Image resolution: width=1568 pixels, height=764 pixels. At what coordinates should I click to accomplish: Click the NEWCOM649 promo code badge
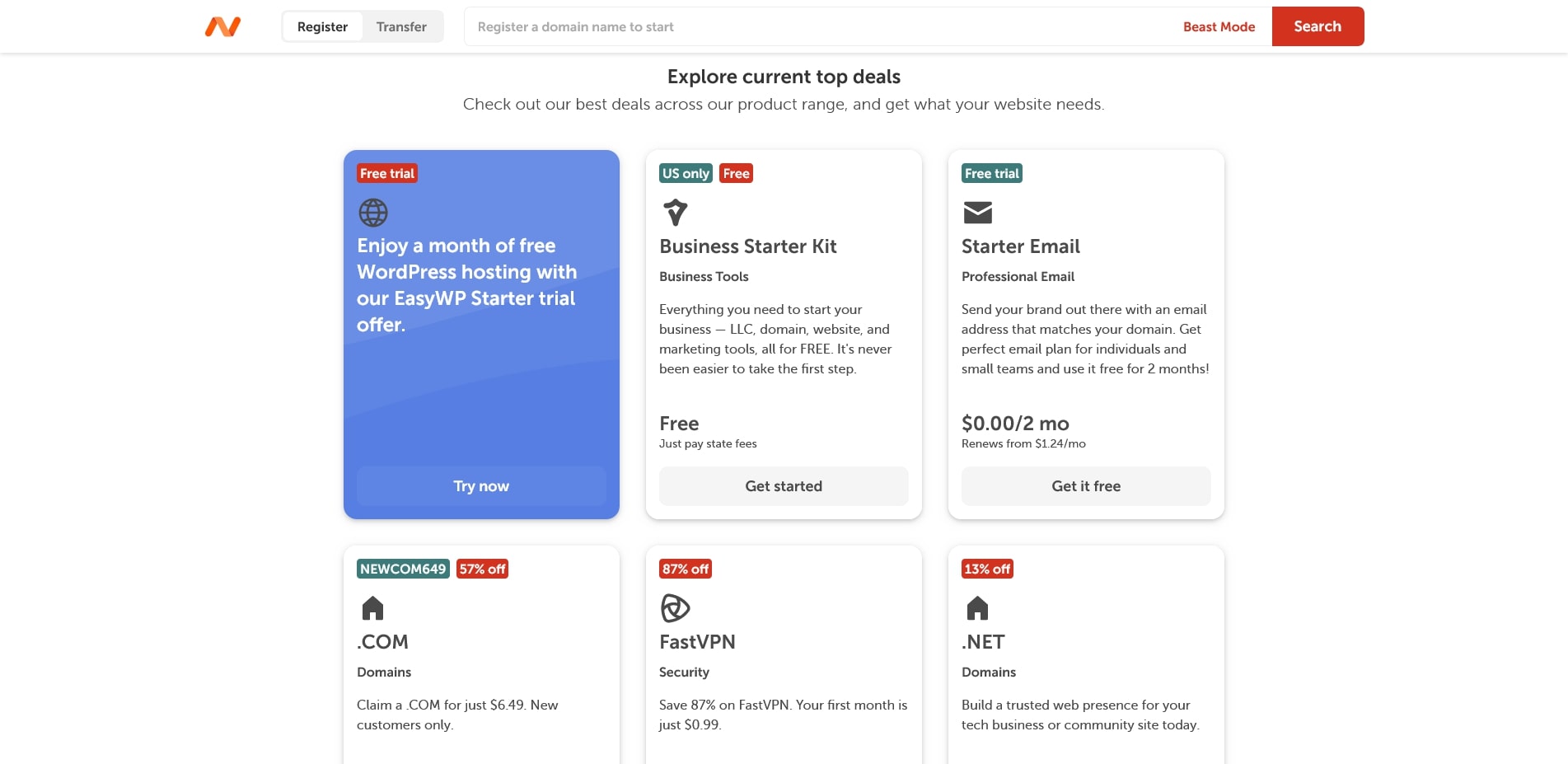tap(401, 568)
